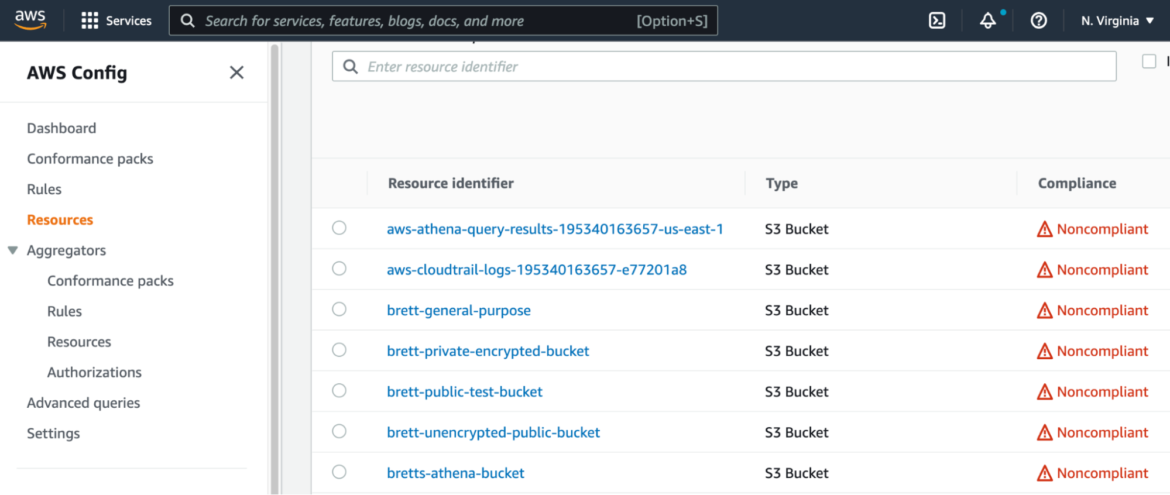
Task: Open the help question-mark icon
Action: (1039, 21)
